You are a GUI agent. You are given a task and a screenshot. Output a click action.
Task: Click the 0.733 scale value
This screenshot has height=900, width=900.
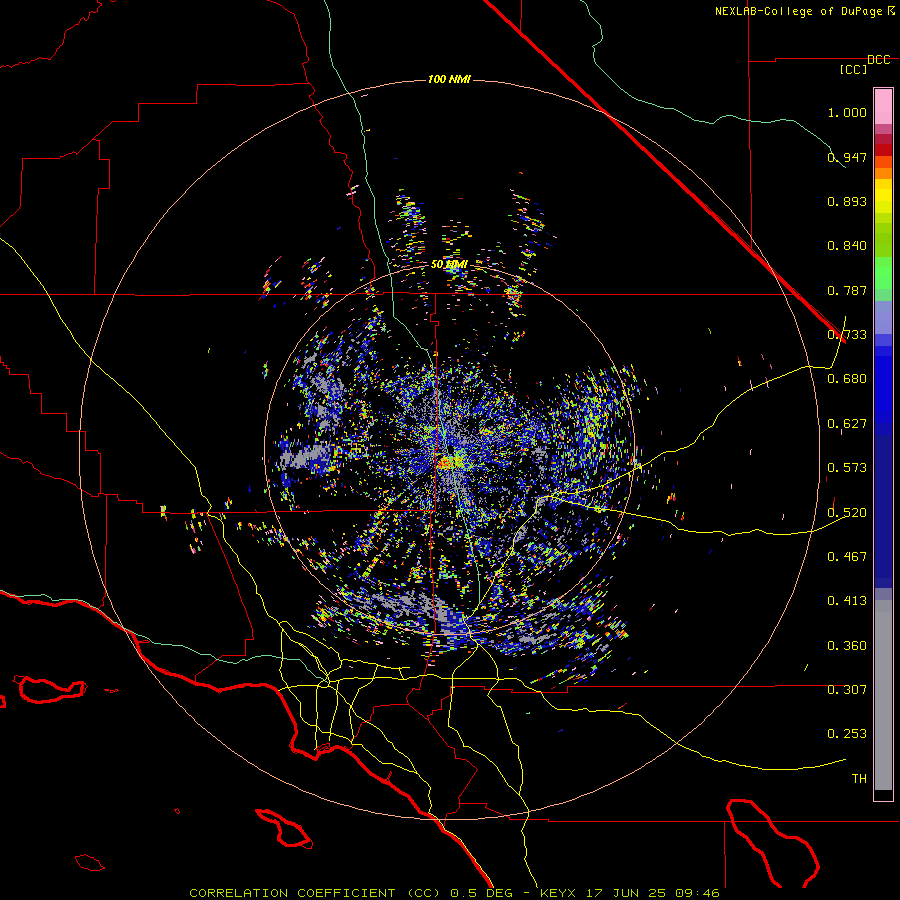pos(847,335)
